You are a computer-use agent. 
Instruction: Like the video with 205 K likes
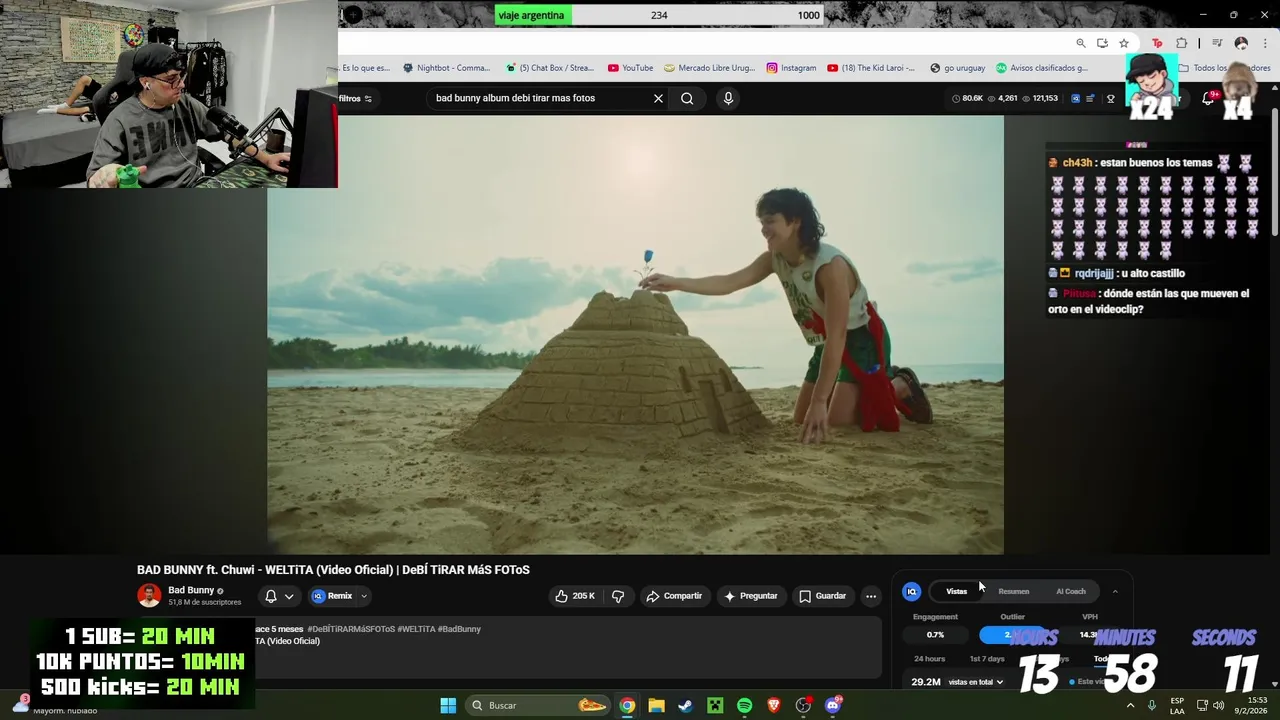pyautogui.click(x=575, y=596)
